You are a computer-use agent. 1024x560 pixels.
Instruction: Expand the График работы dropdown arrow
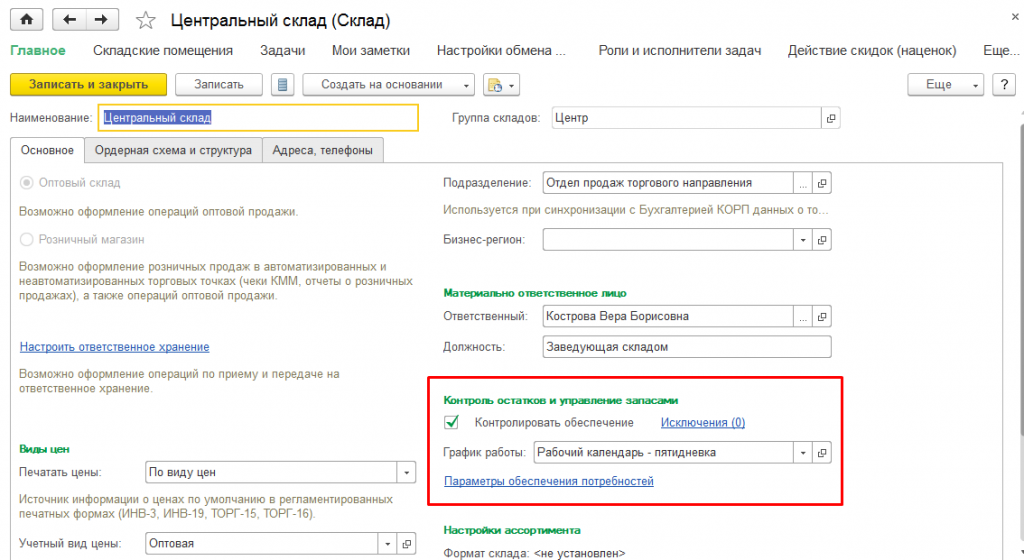click(803, 452)
